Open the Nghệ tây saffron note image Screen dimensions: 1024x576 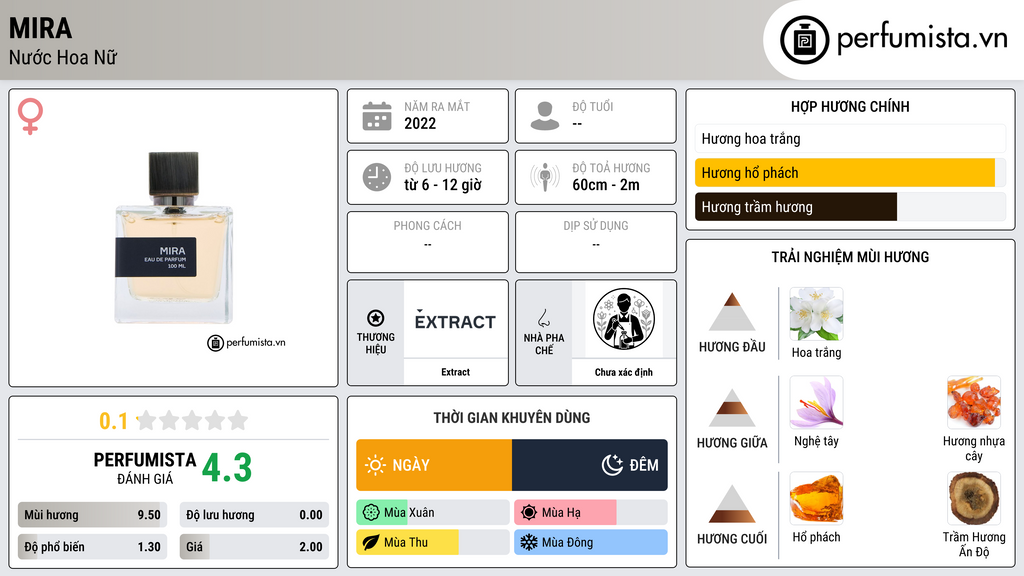click(x=816, y=402)
